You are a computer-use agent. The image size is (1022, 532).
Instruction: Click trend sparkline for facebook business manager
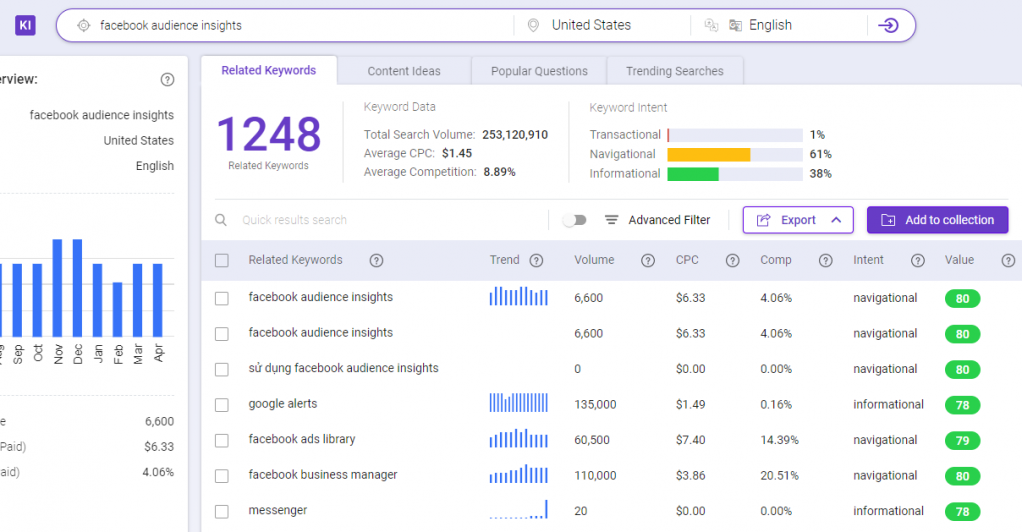click(x=519, y=473)
